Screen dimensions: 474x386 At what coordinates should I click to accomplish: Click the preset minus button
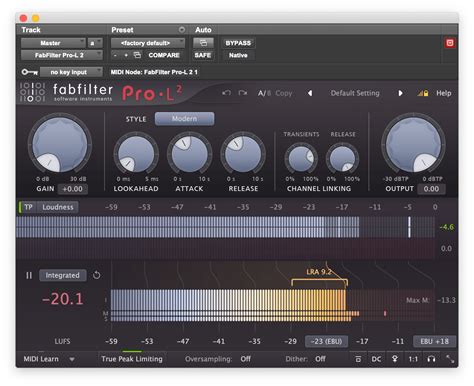click(115, 55)
